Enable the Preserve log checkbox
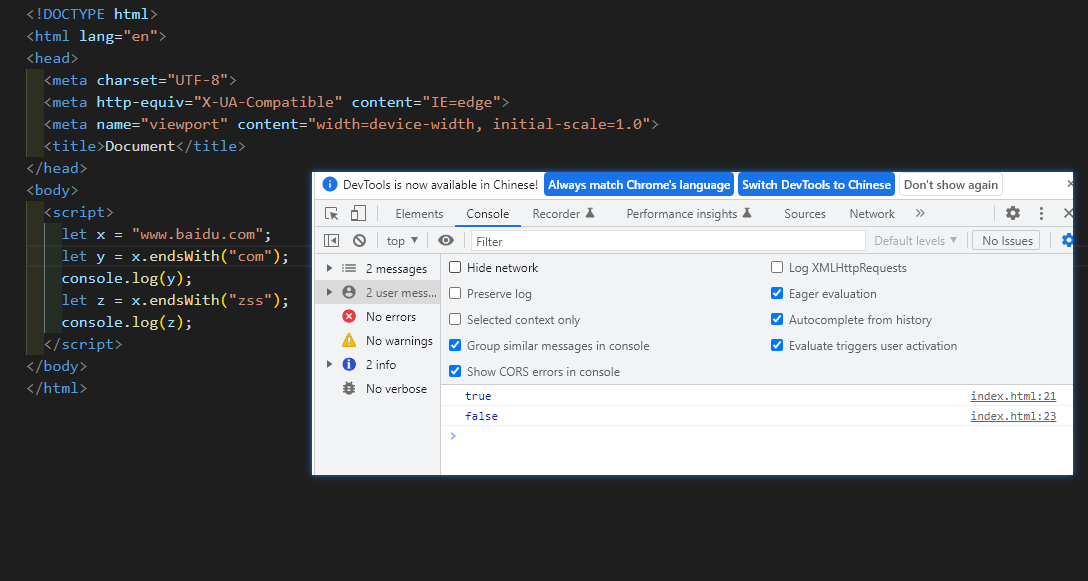 455,294
